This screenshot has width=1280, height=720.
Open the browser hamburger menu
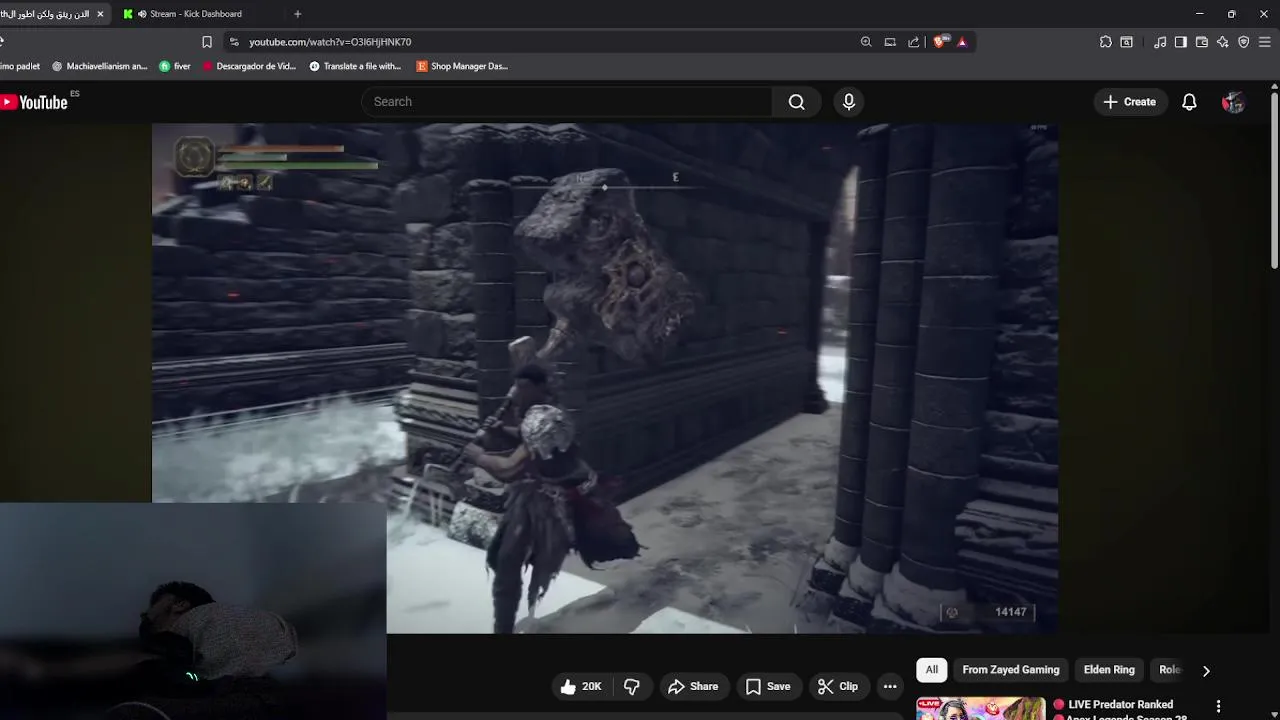pyautogui.click(x=1265, y=42)
